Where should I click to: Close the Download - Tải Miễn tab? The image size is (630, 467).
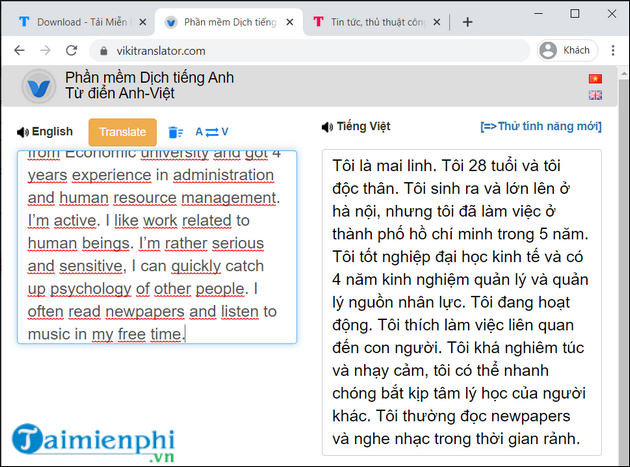click(143, 23)
